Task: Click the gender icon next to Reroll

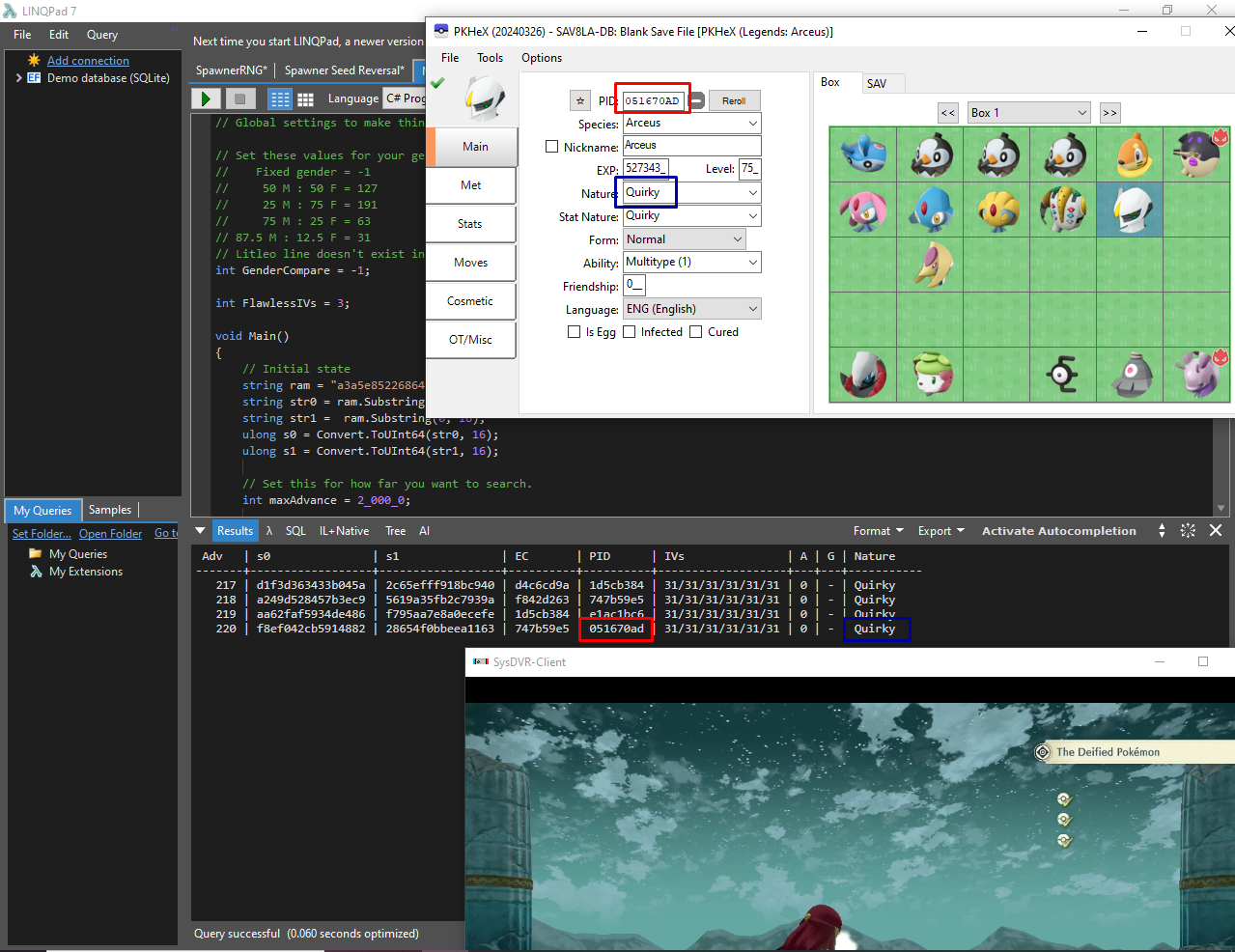Action: click(697, 100)
